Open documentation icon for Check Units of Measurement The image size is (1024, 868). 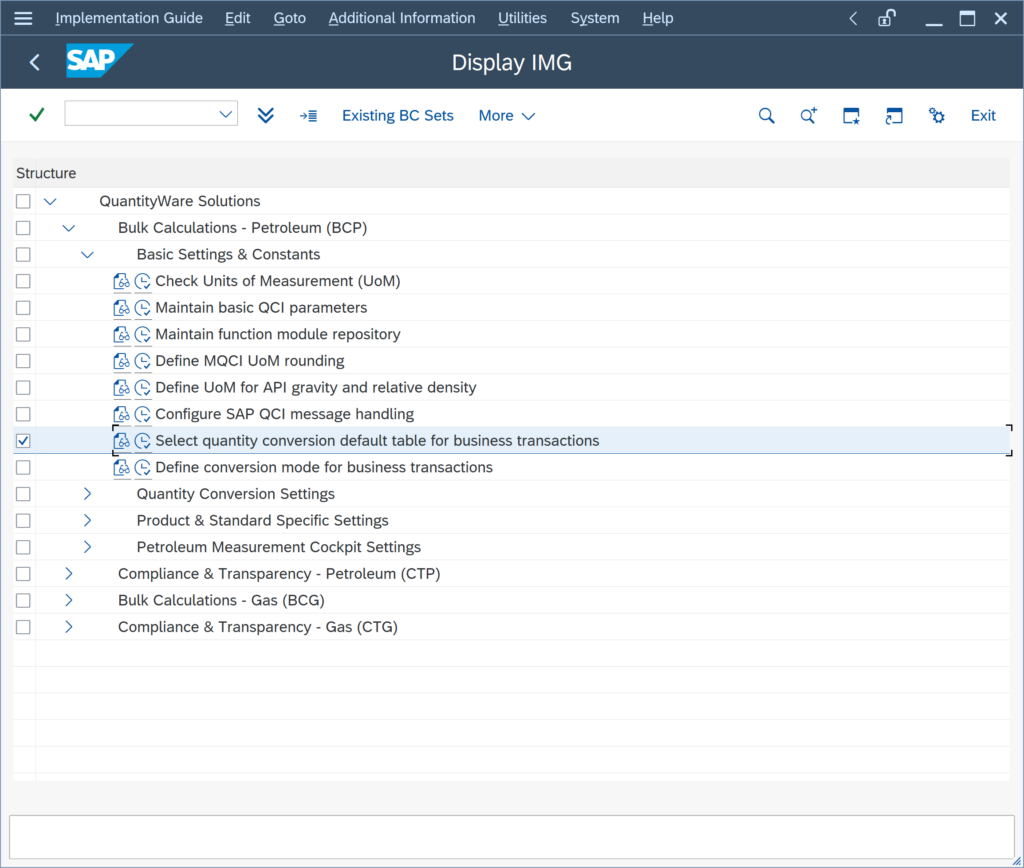[x=121, y=281]
